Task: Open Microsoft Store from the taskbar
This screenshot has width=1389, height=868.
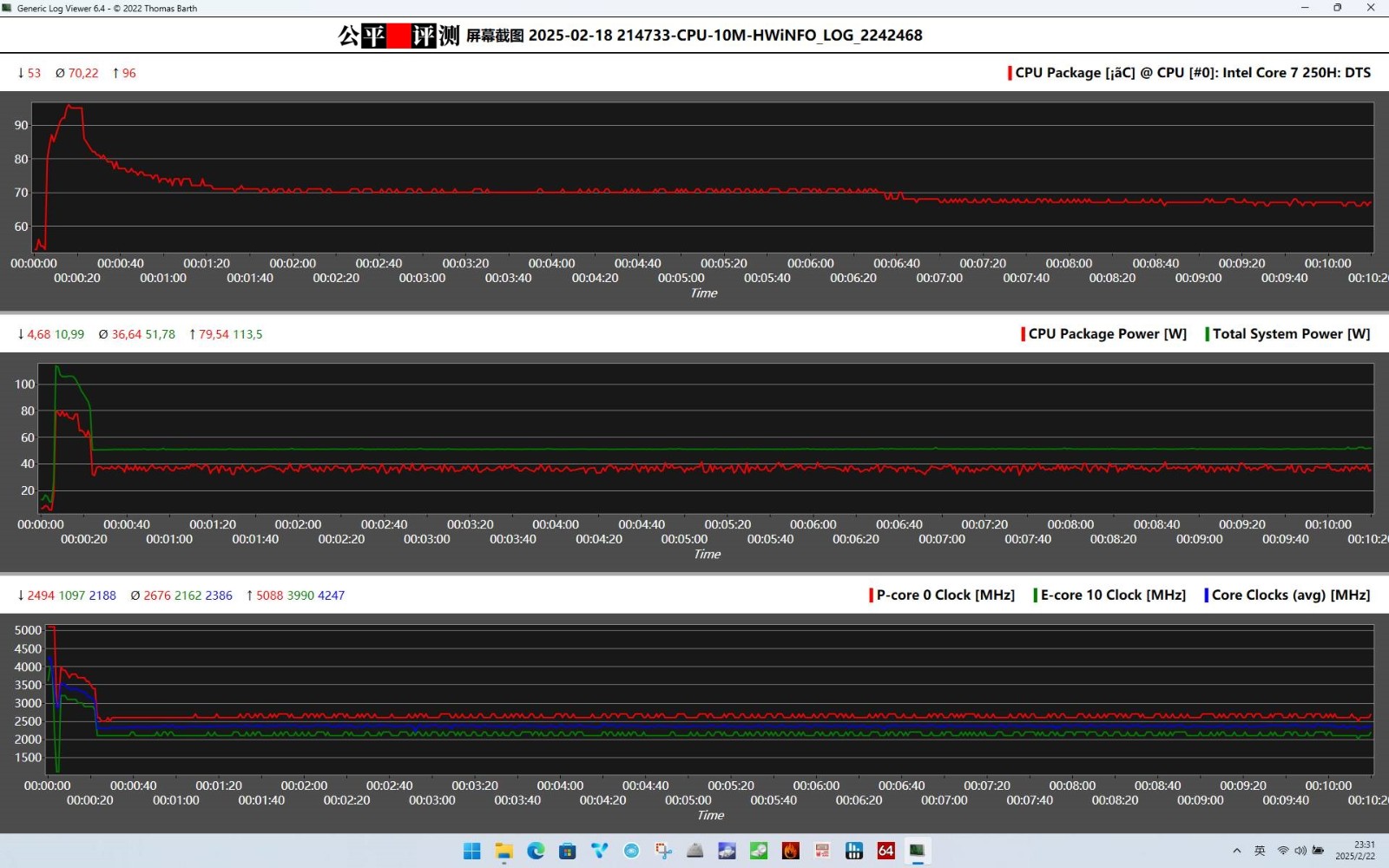Action: [568, 851]
